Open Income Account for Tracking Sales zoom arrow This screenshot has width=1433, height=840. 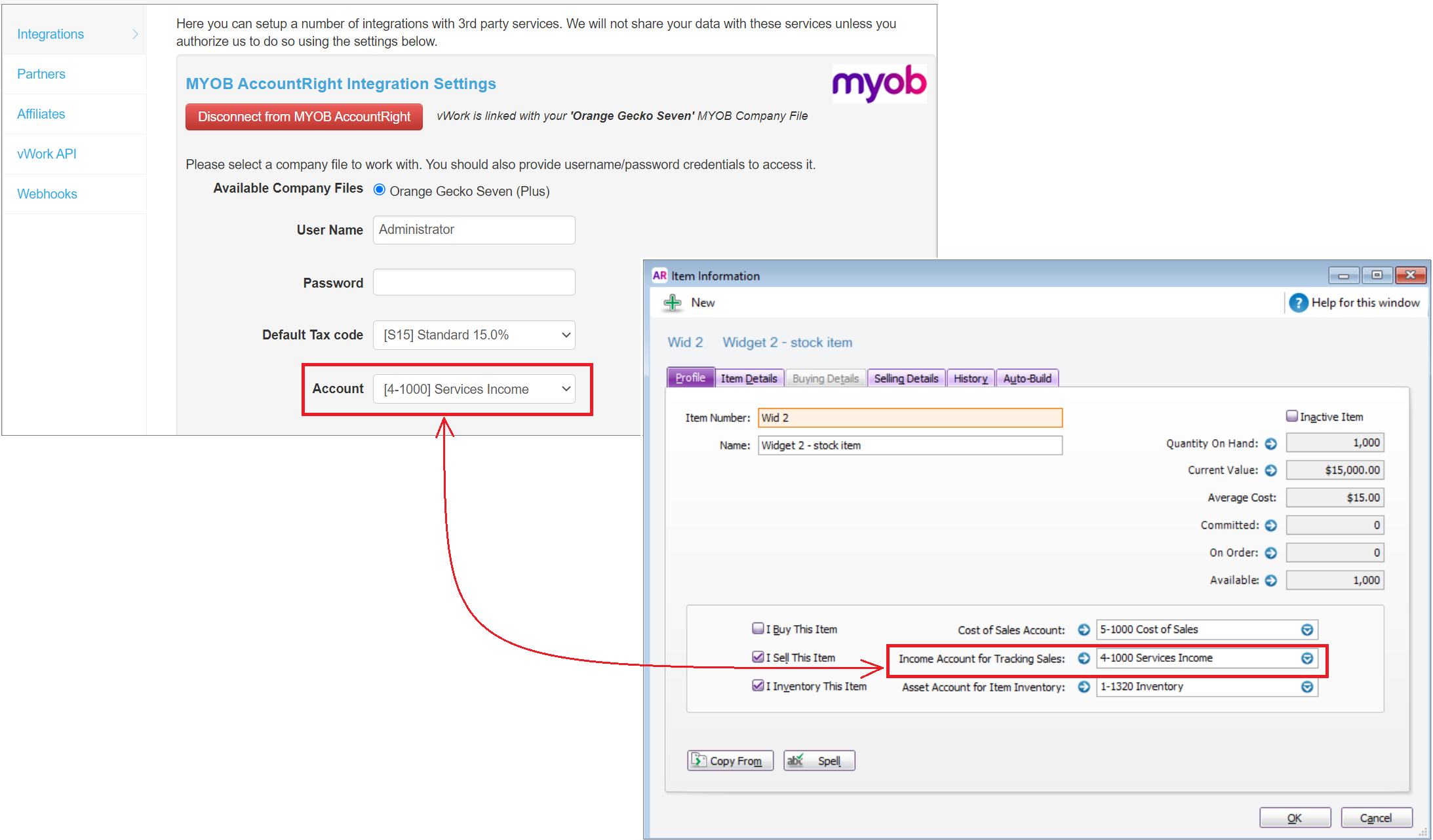coord(1084,659)
